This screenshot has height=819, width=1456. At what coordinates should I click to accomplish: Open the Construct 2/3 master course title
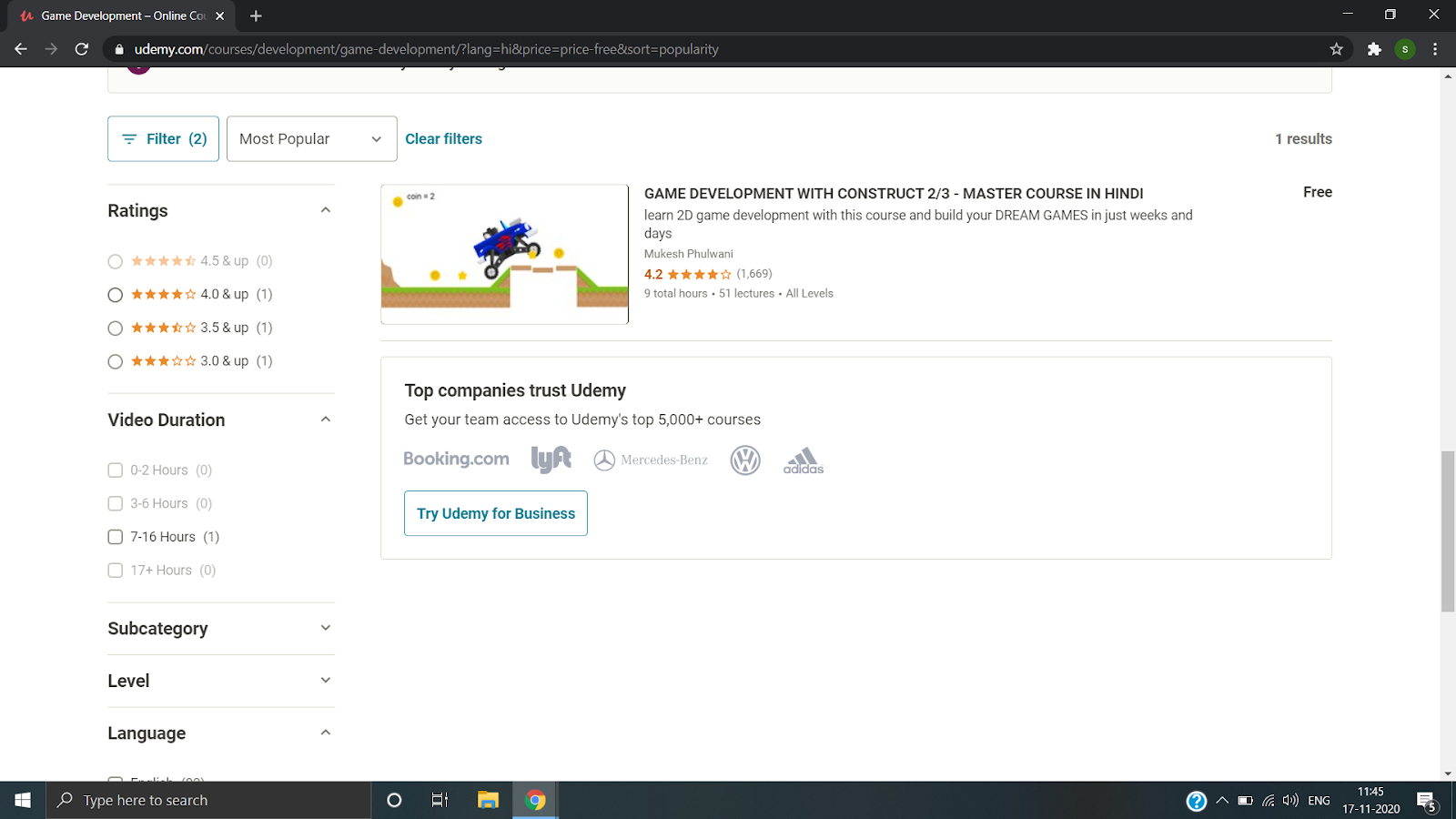tap(894, 194)
